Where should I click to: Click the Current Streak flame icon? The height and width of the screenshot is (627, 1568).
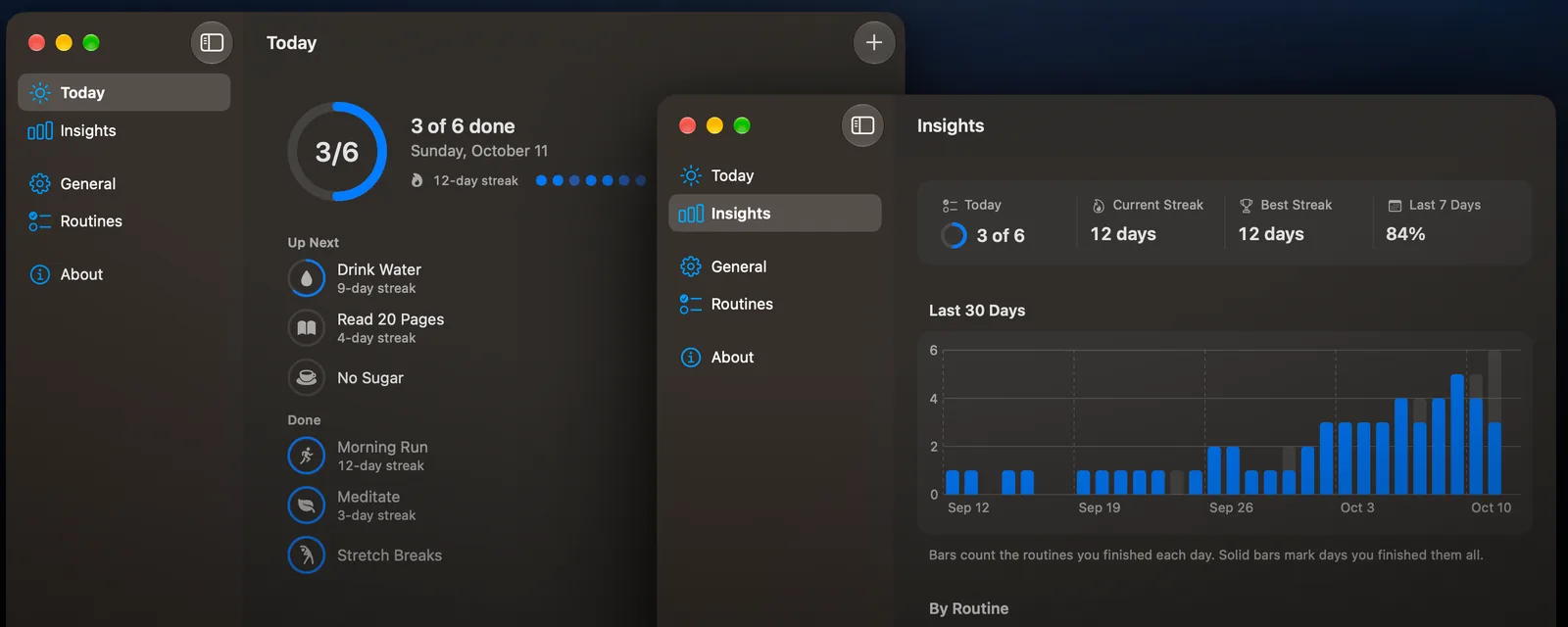click(1099, 205)
